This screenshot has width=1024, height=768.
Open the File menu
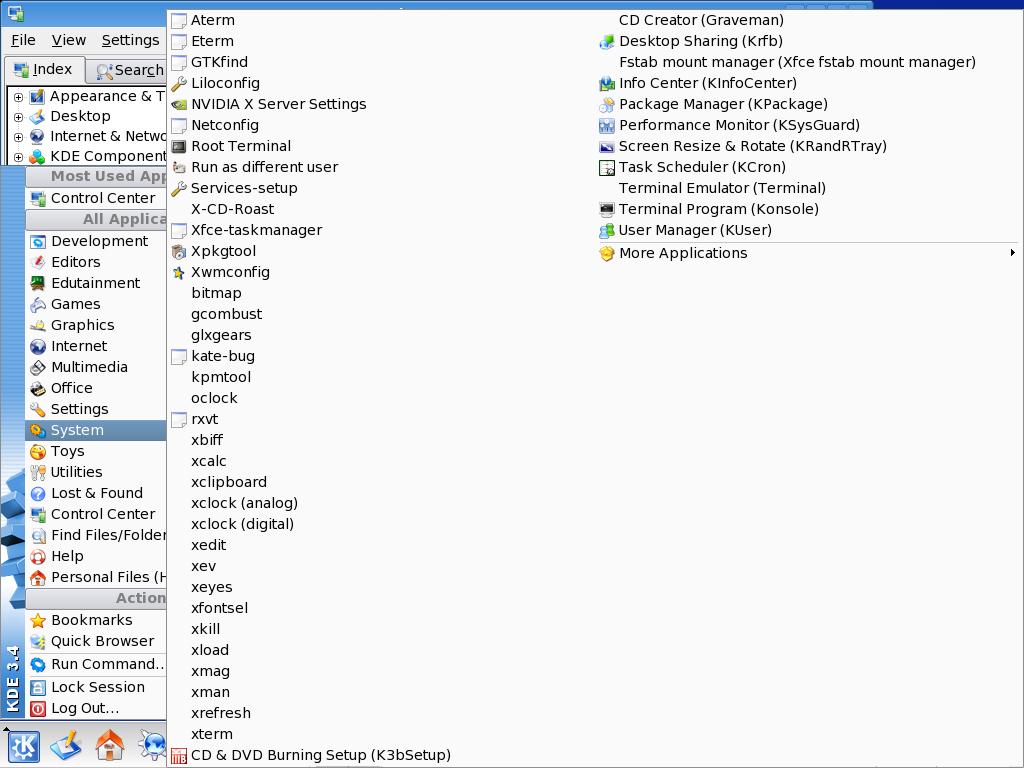(x=24, y=40)
